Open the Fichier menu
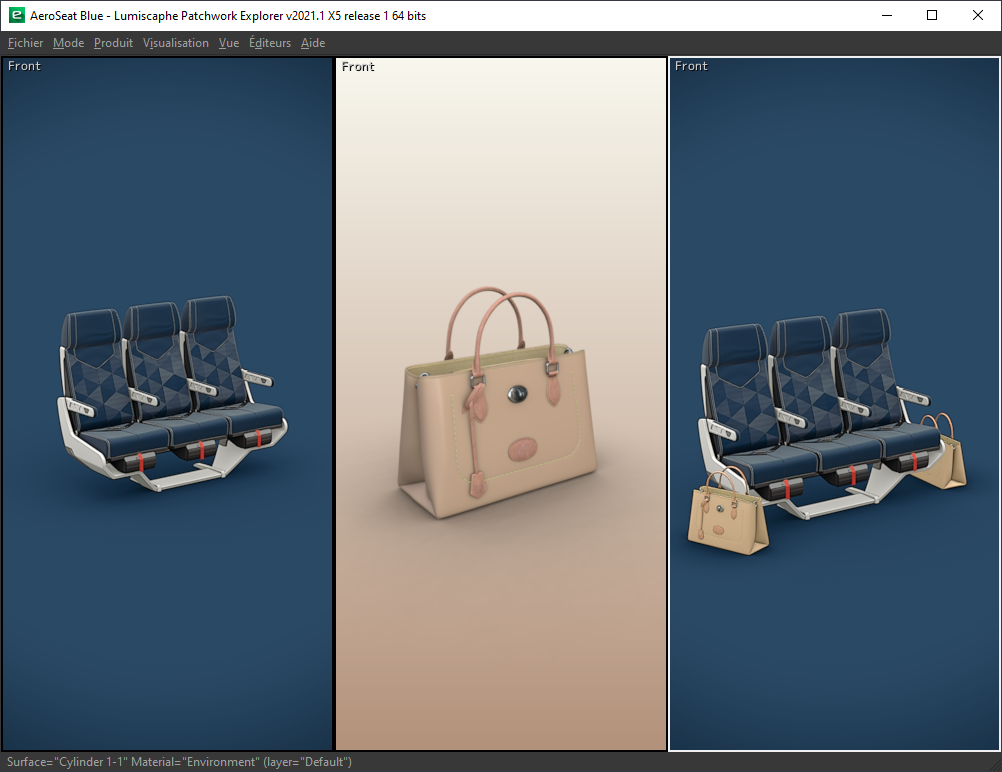This screenshot has height=772, width=1002. [25, 43]
